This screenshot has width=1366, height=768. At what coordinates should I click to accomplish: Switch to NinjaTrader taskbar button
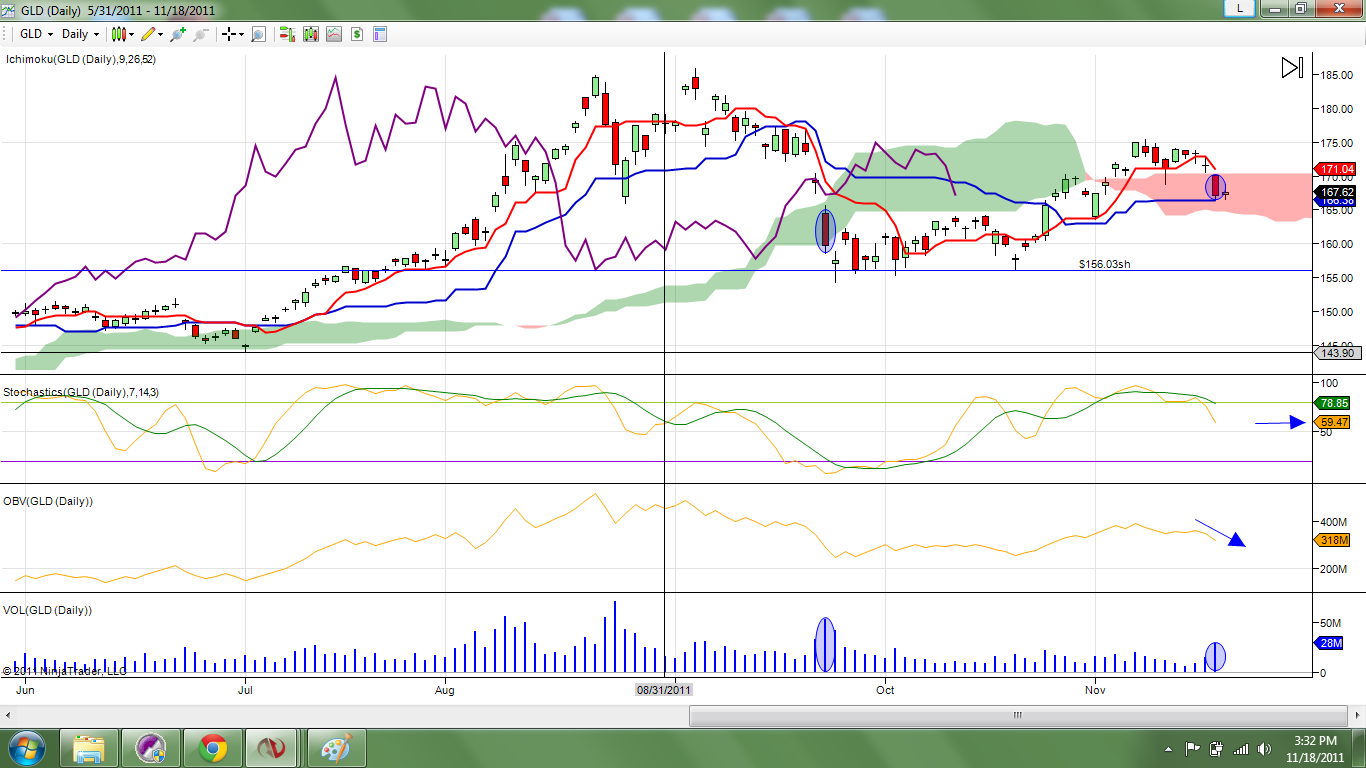pyautogui.click(x=273, y=748)
